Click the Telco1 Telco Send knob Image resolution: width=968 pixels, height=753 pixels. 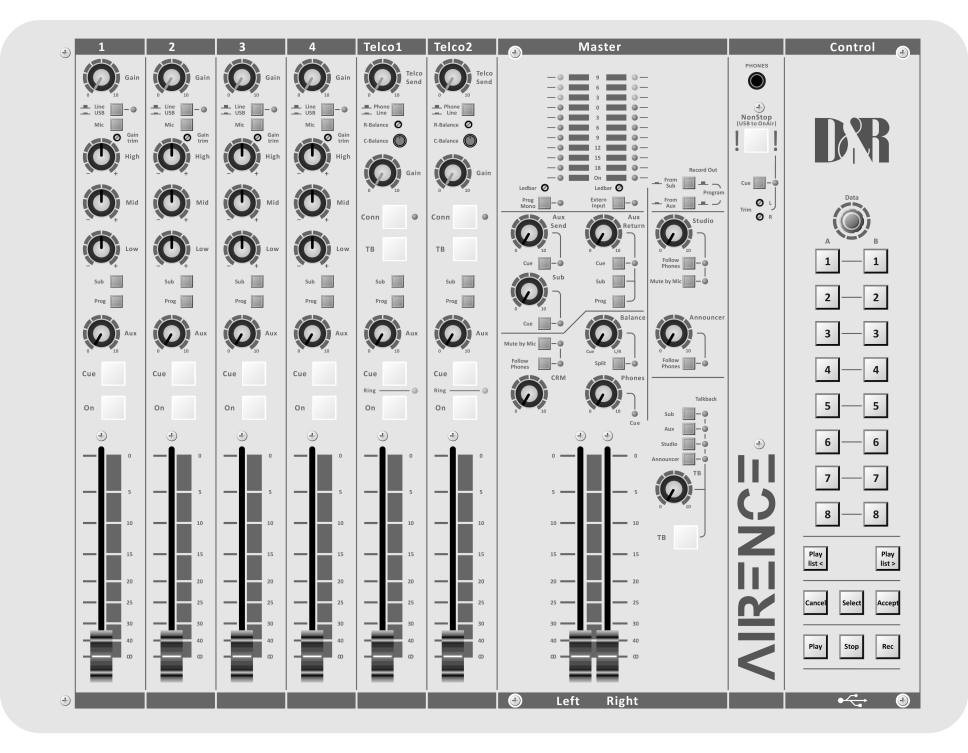click(383, 78)
